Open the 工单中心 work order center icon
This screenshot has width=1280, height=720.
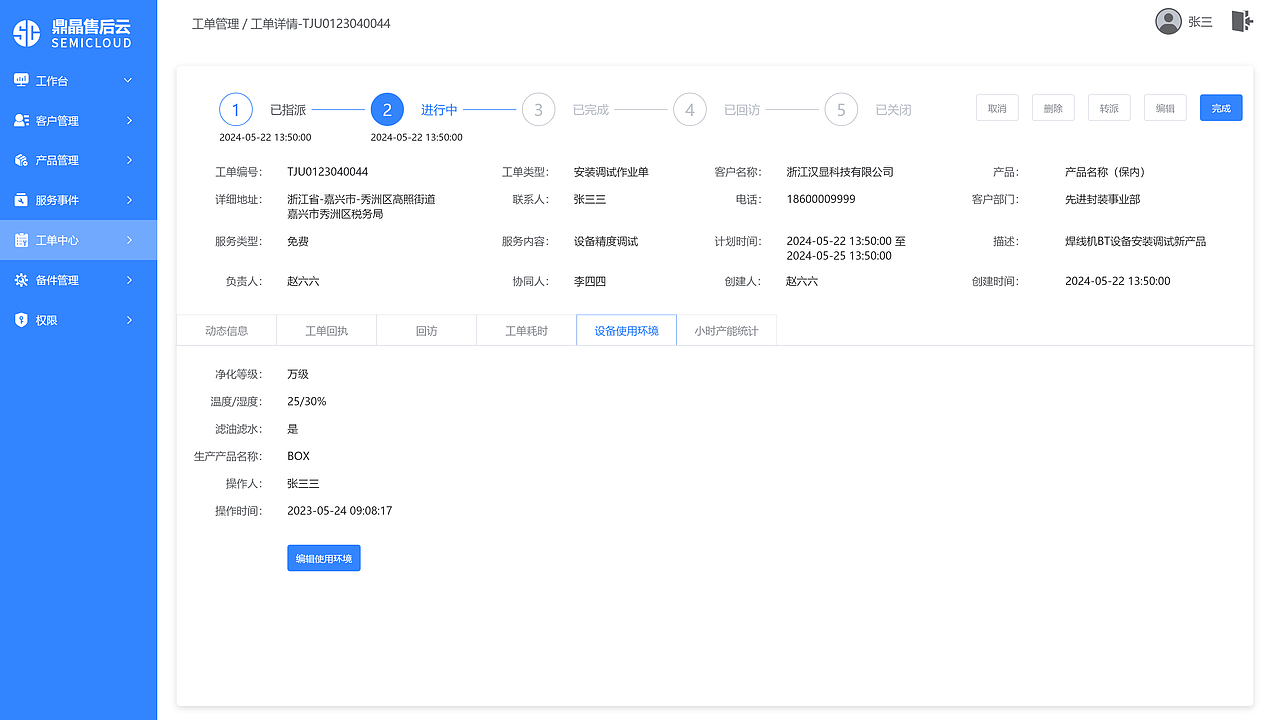21,240
